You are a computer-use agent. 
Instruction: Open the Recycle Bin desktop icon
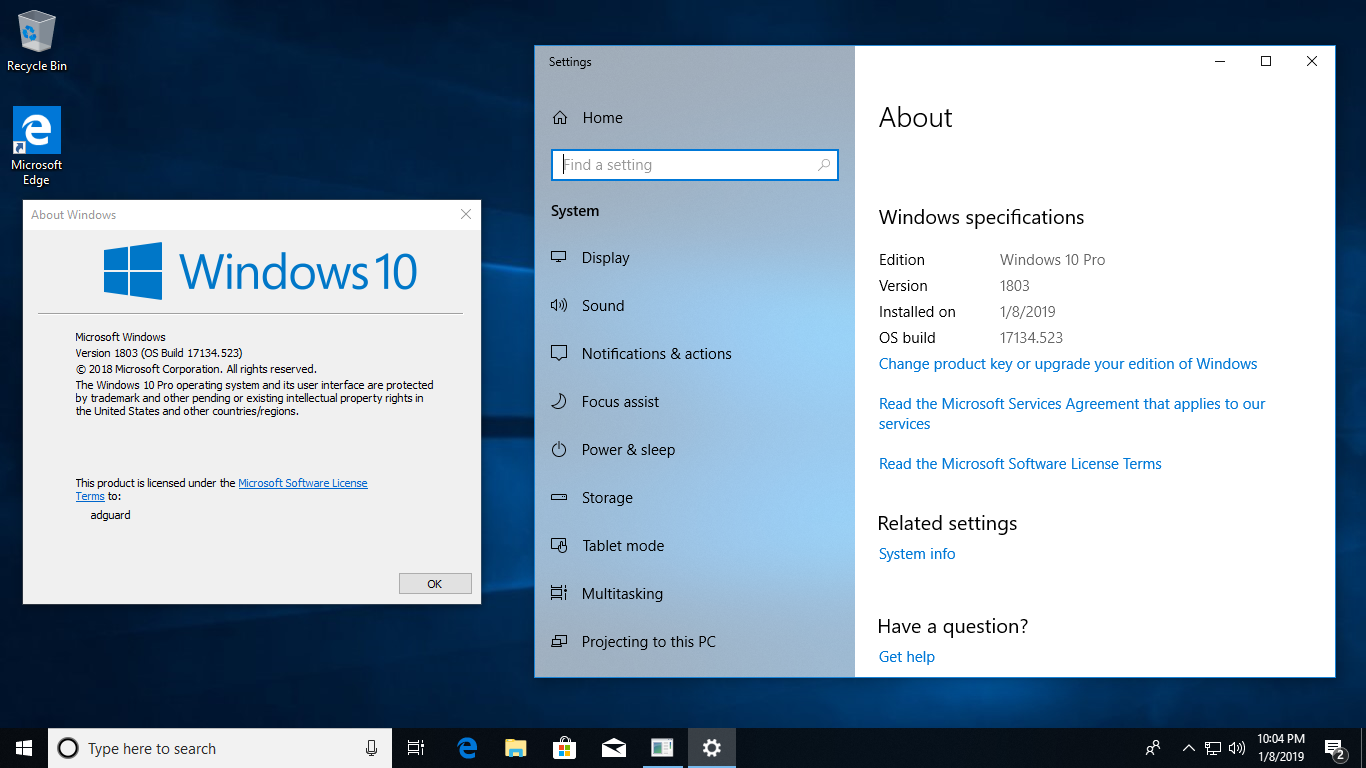click(x=37, y=40)
